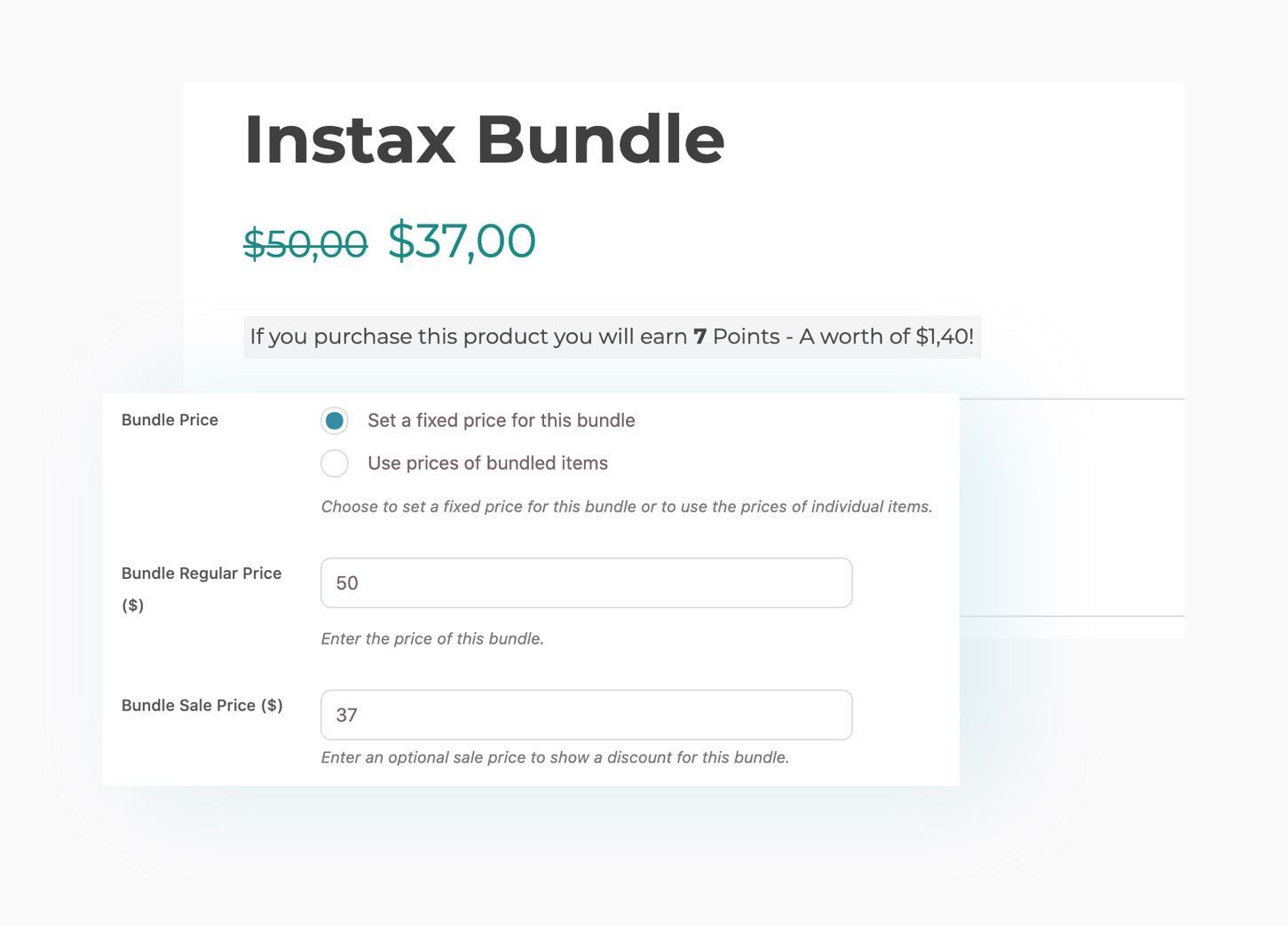Click the 'Choose to set a fixed price' description
The image size is (1288, 926).
tap(627, 507)
